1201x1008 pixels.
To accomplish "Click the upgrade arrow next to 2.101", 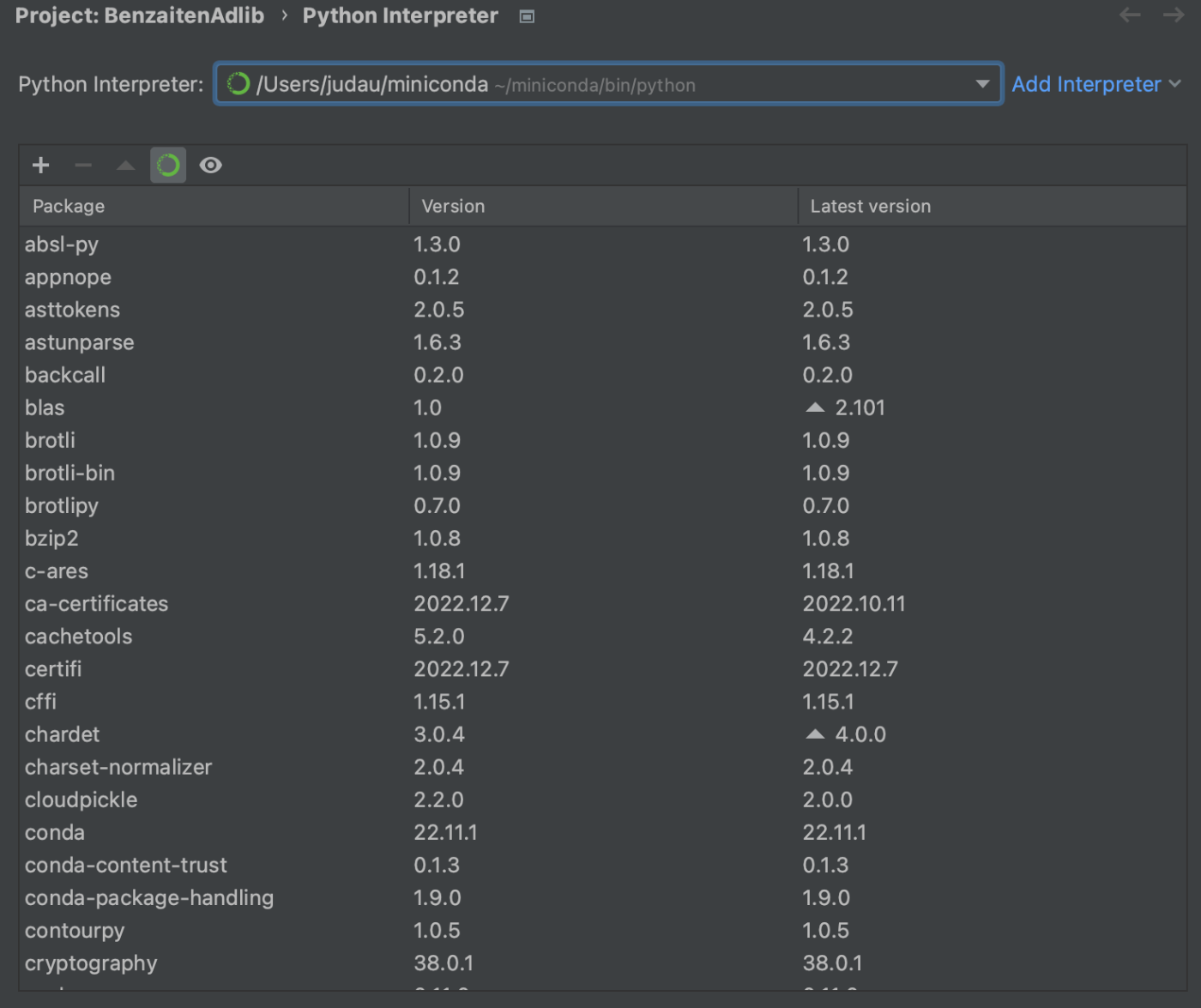I will [x=815, y=407].
